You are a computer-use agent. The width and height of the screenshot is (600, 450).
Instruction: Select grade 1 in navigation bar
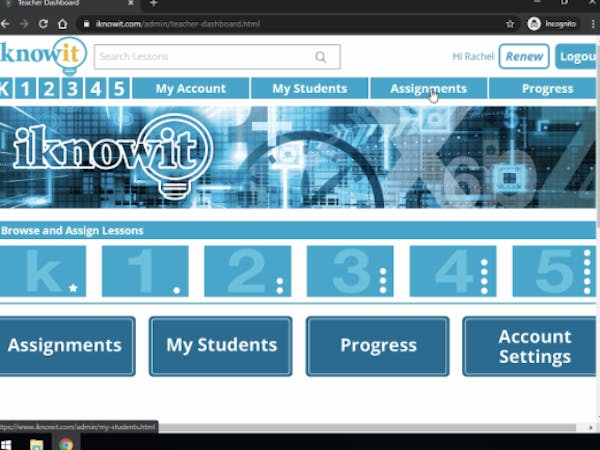(x=26, y=88)
